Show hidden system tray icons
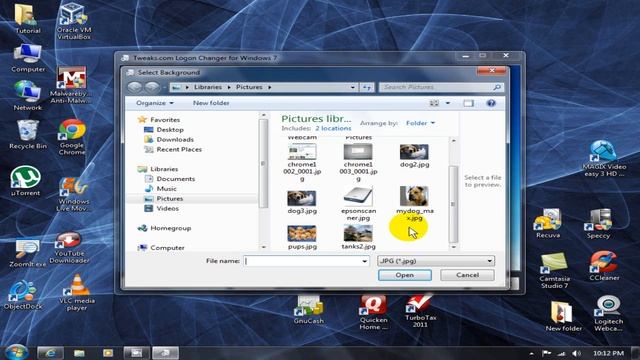This screenshot has height=360, width=640. tap(531, 353)
